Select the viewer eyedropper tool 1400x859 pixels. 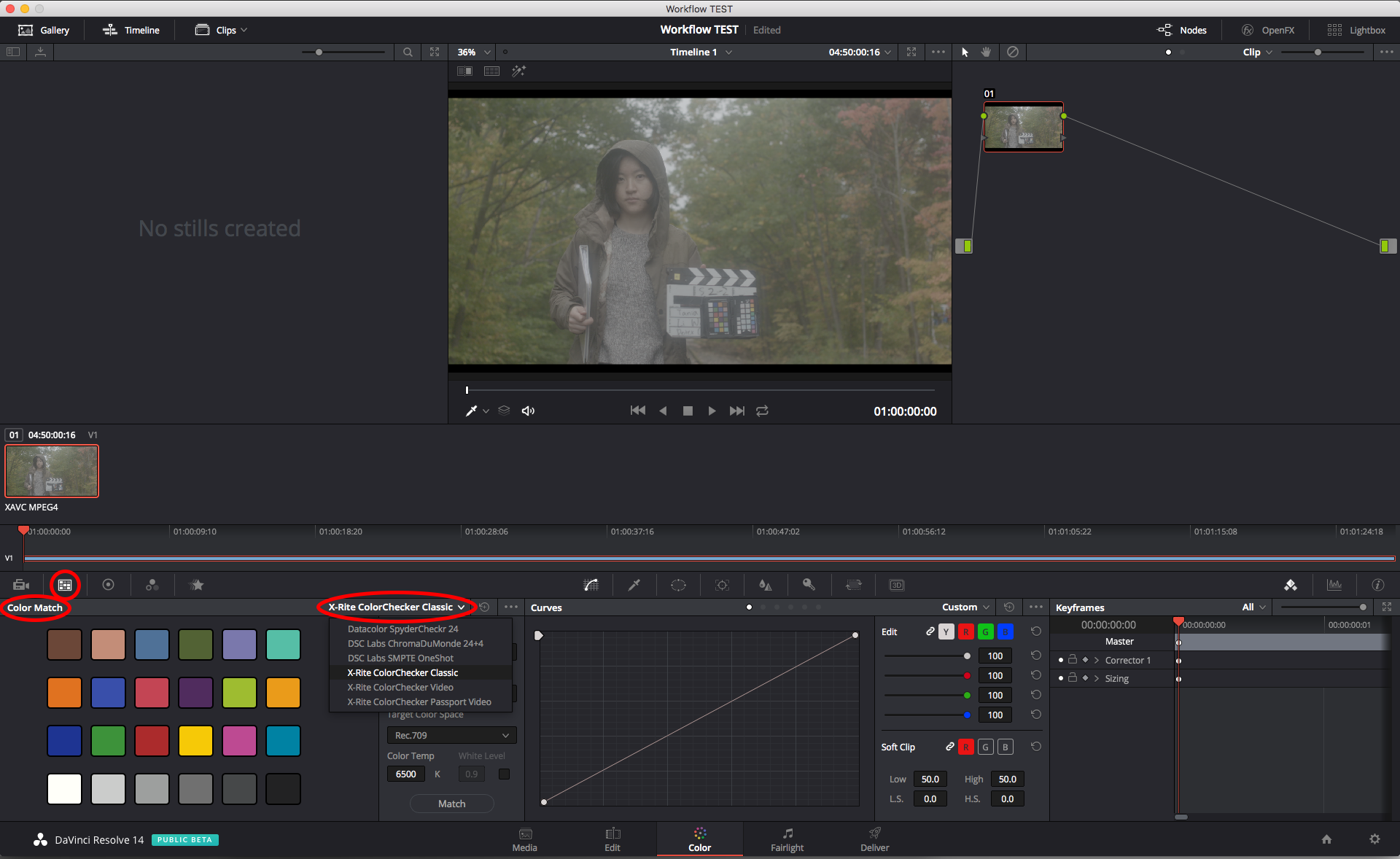(471, 411)
